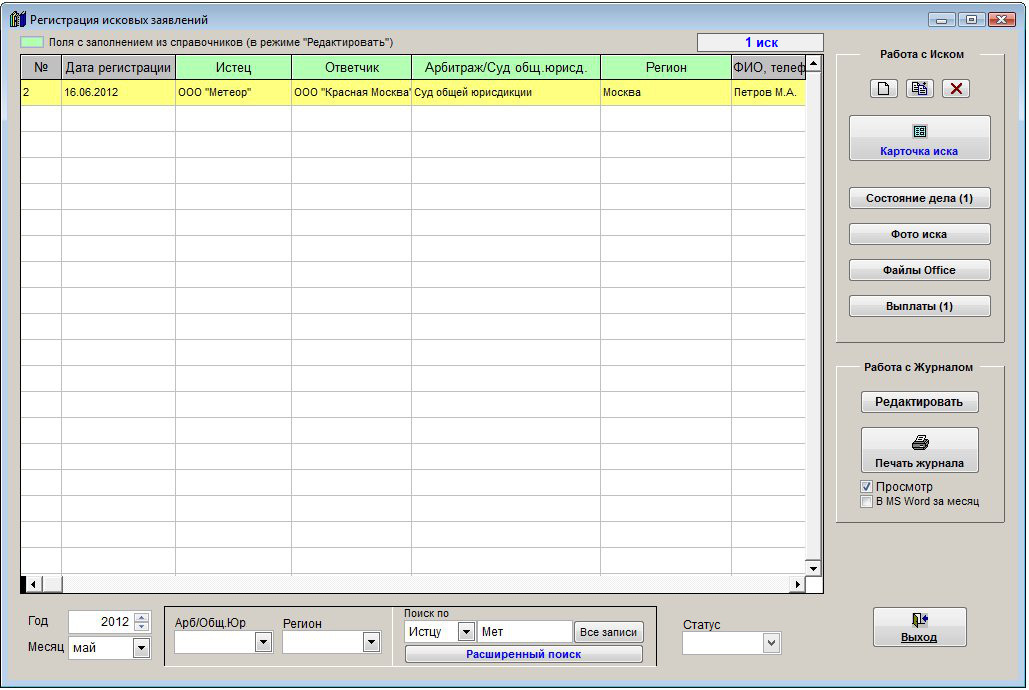1029x690 pixels.
Task: Click the application icon in the title bar
Action: click(18, 19)
